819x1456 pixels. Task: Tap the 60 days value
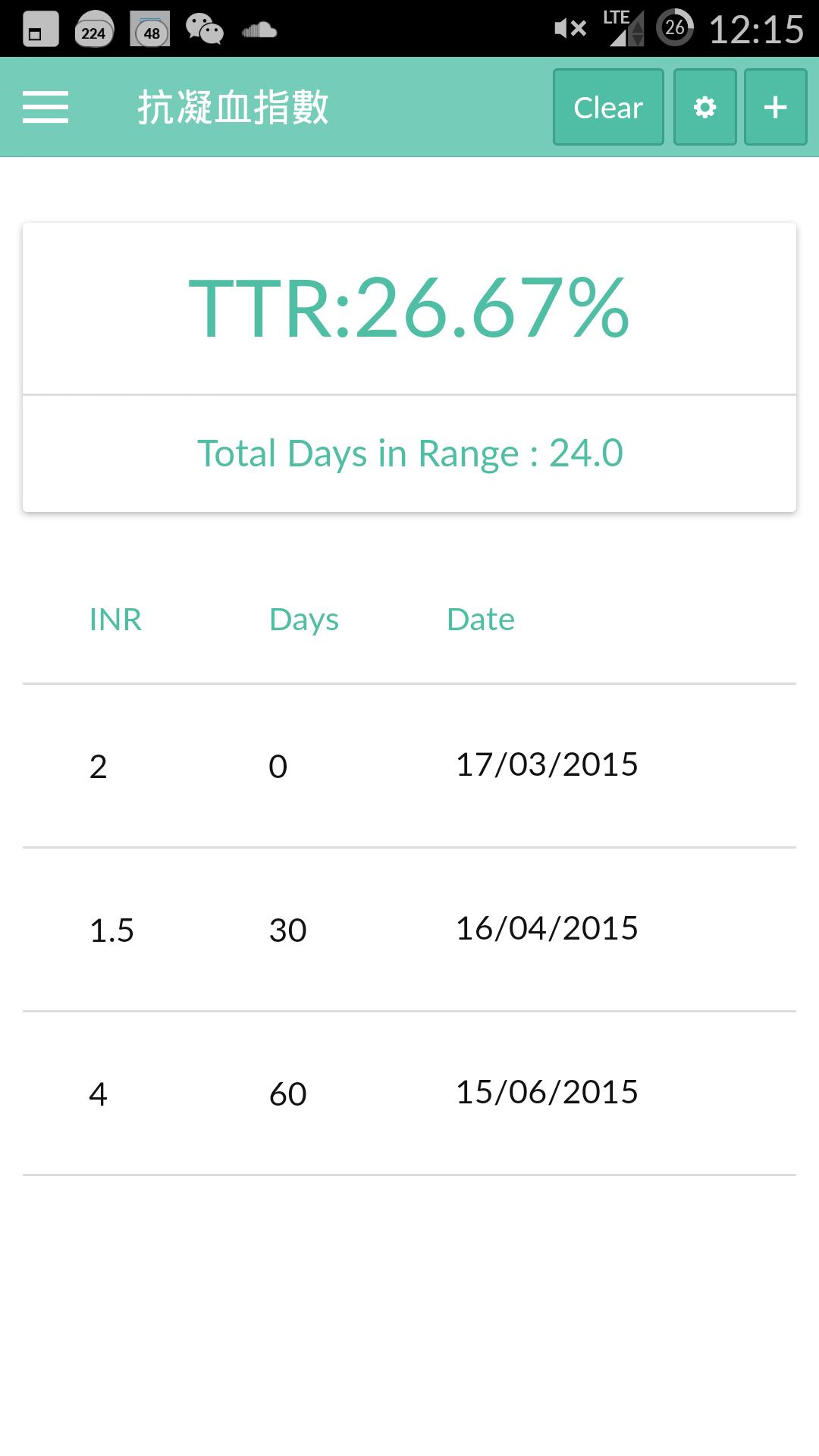(288, 1094)
